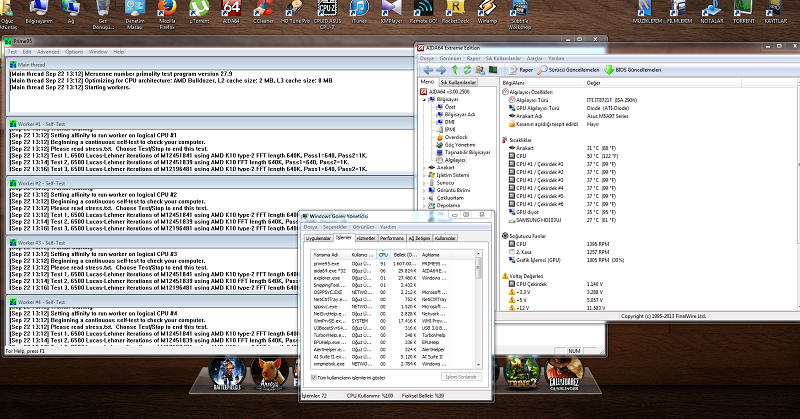Select the Overclock item in tree
Image resolution: width=800 pixels, height=419 pixels.
(x=455, y=136)
